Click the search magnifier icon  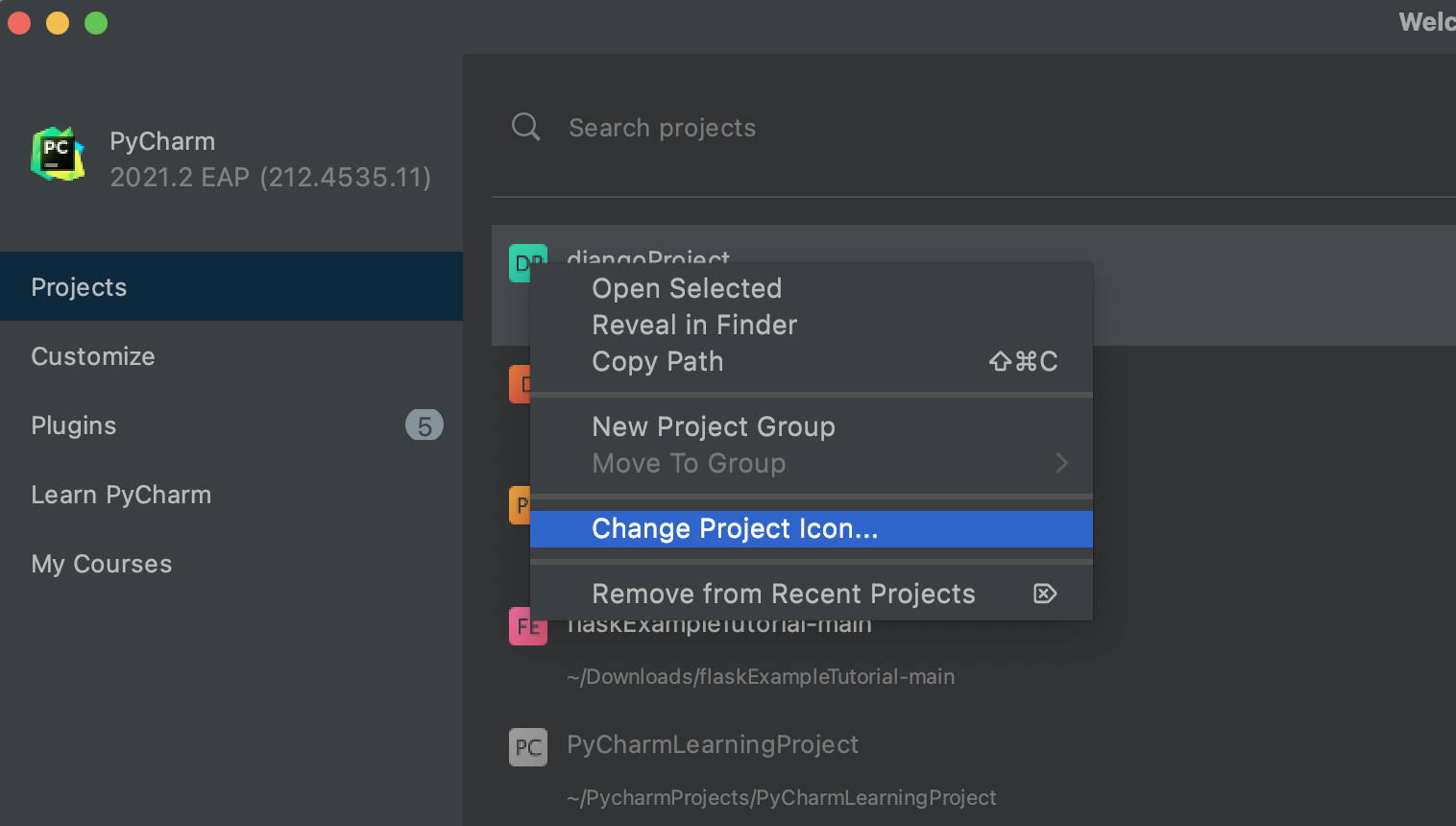click(525, 127)
